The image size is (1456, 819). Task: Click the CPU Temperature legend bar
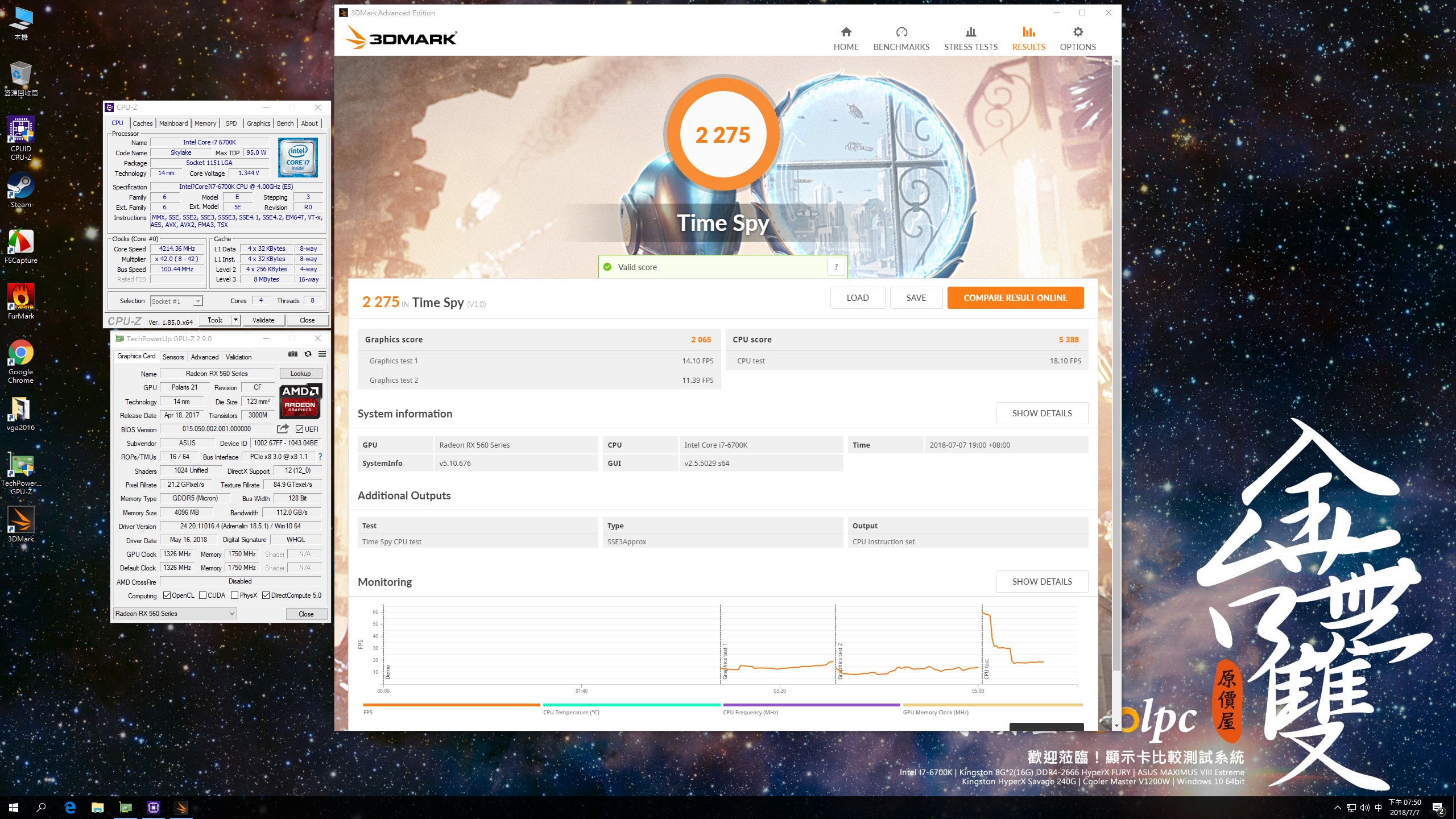point(631,705)
